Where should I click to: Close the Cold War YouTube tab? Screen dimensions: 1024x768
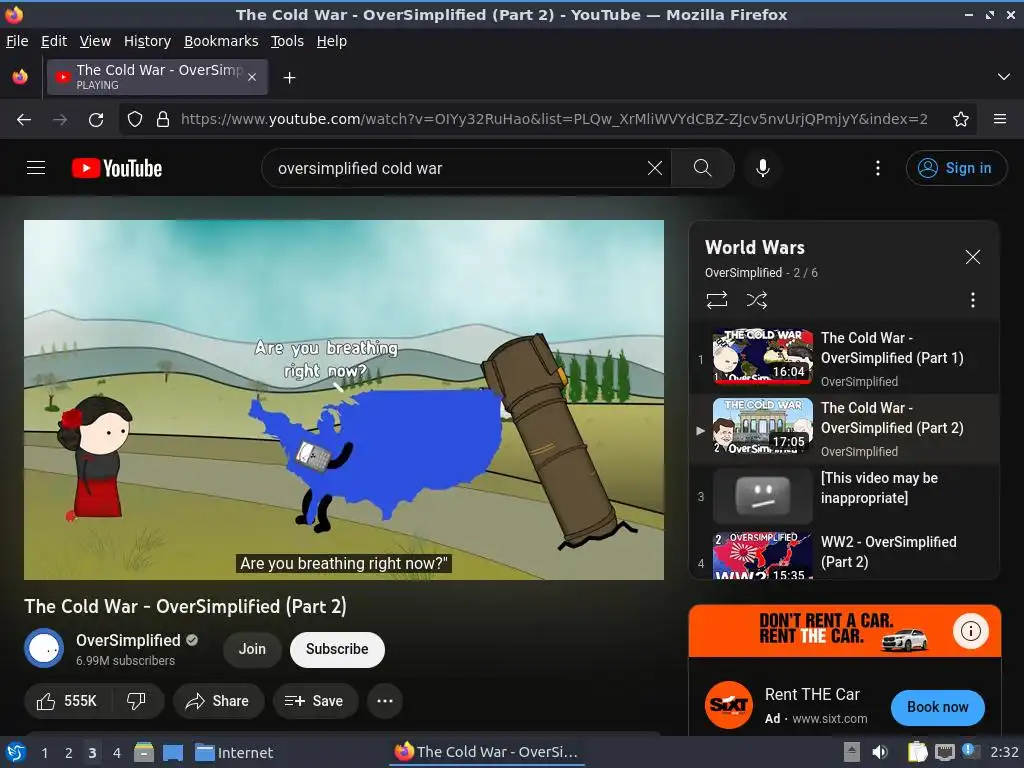[252, 77]
